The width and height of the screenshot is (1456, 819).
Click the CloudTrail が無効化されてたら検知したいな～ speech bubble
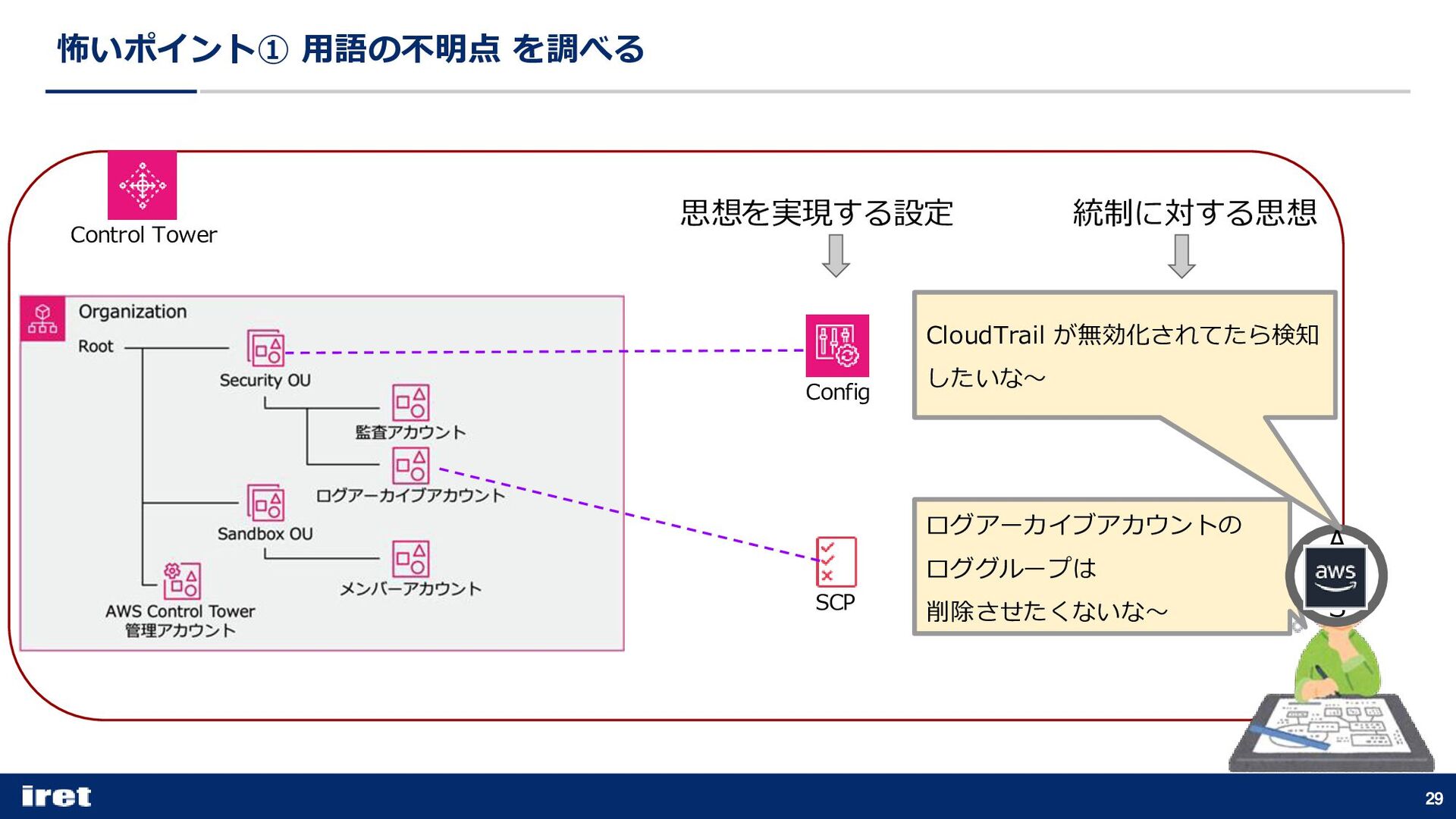tap(1124, 355)
